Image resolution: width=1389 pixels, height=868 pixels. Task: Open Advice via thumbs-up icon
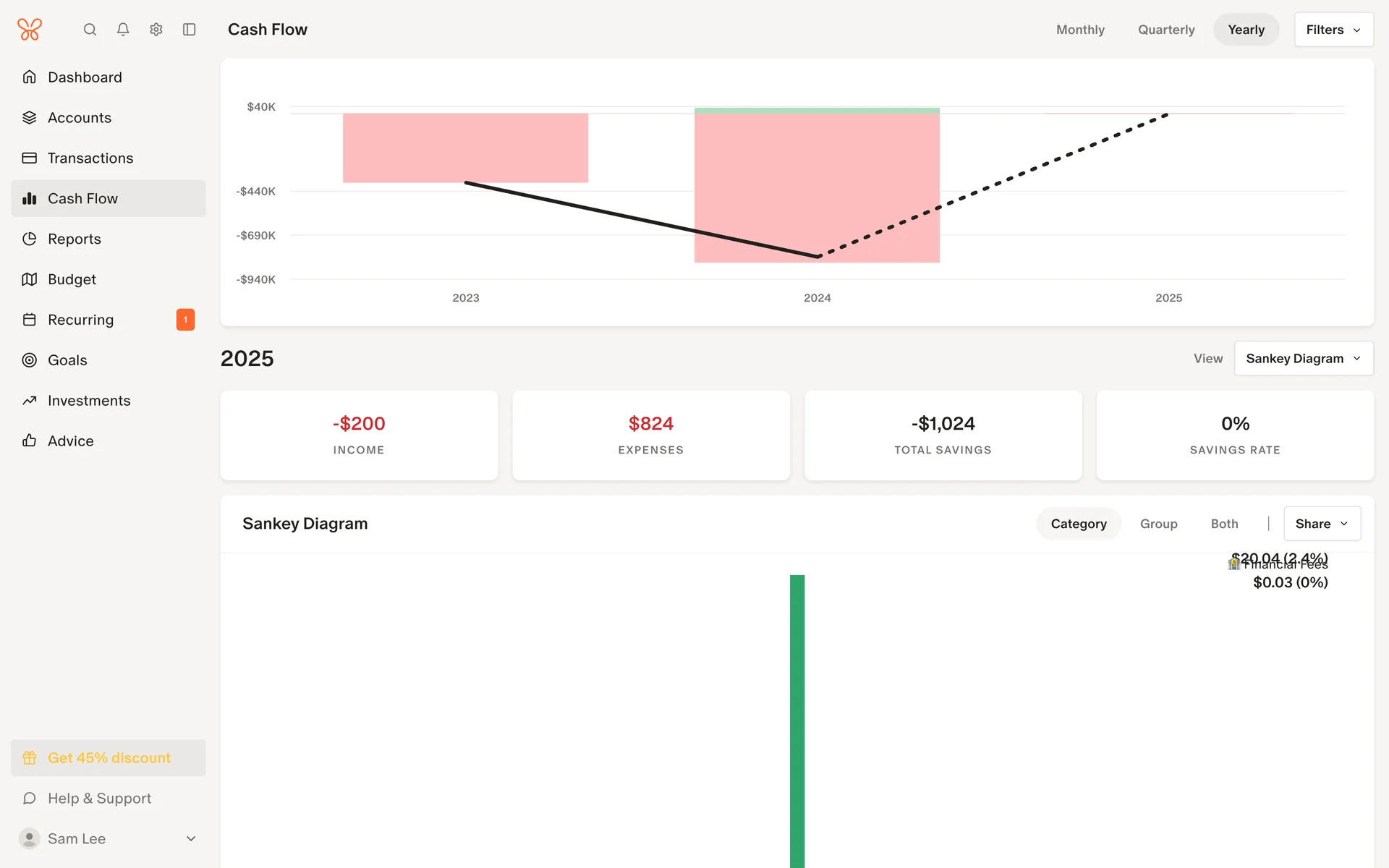click(30, 441)
